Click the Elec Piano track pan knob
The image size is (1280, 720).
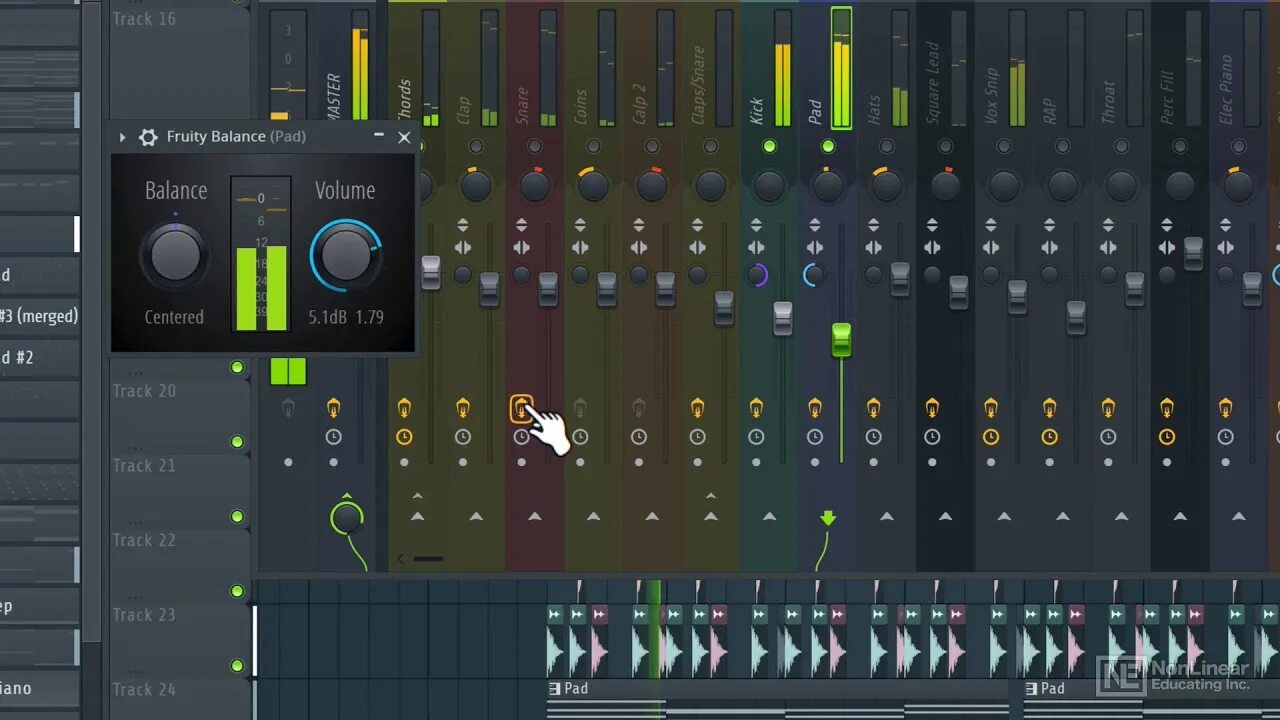tap(1238, 186)
